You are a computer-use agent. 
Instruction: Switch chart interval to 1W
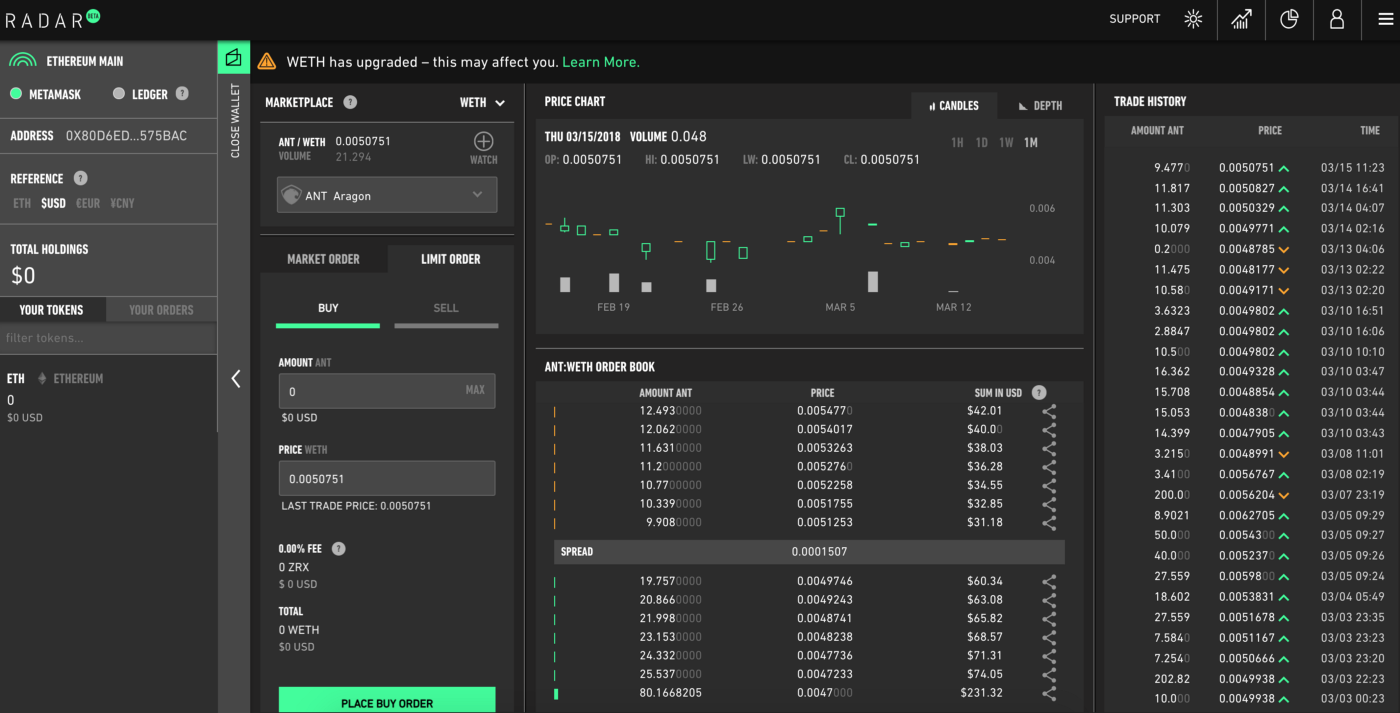pyautogui.click(x=1006, y=143)
